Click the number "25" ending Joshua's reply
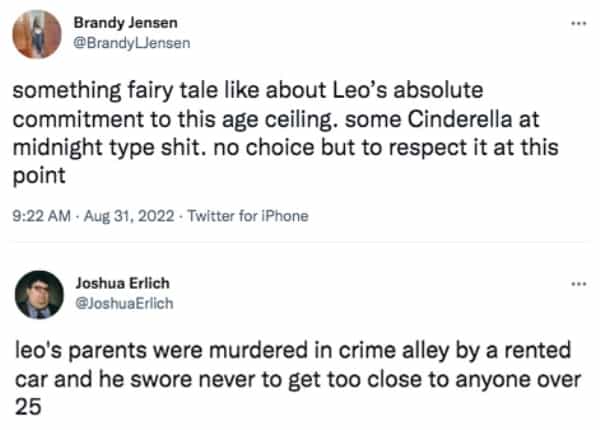 26,405
